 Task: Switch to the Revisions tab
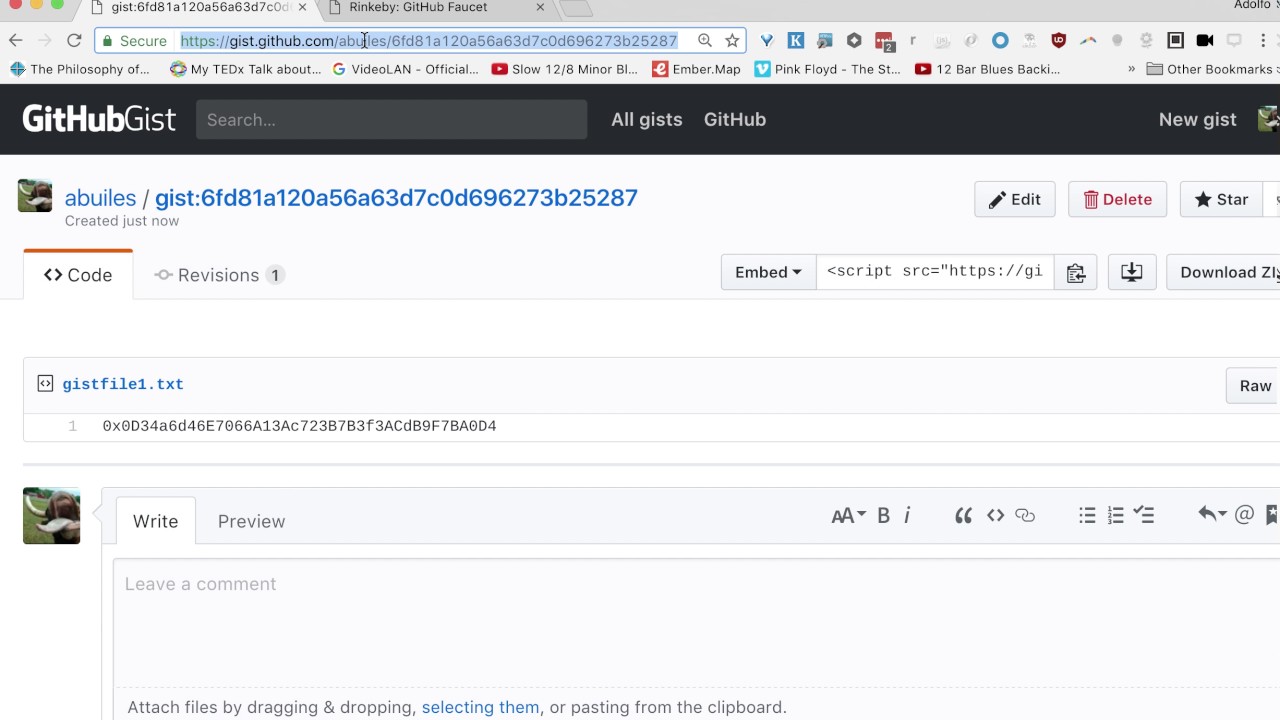coord(219,275)
